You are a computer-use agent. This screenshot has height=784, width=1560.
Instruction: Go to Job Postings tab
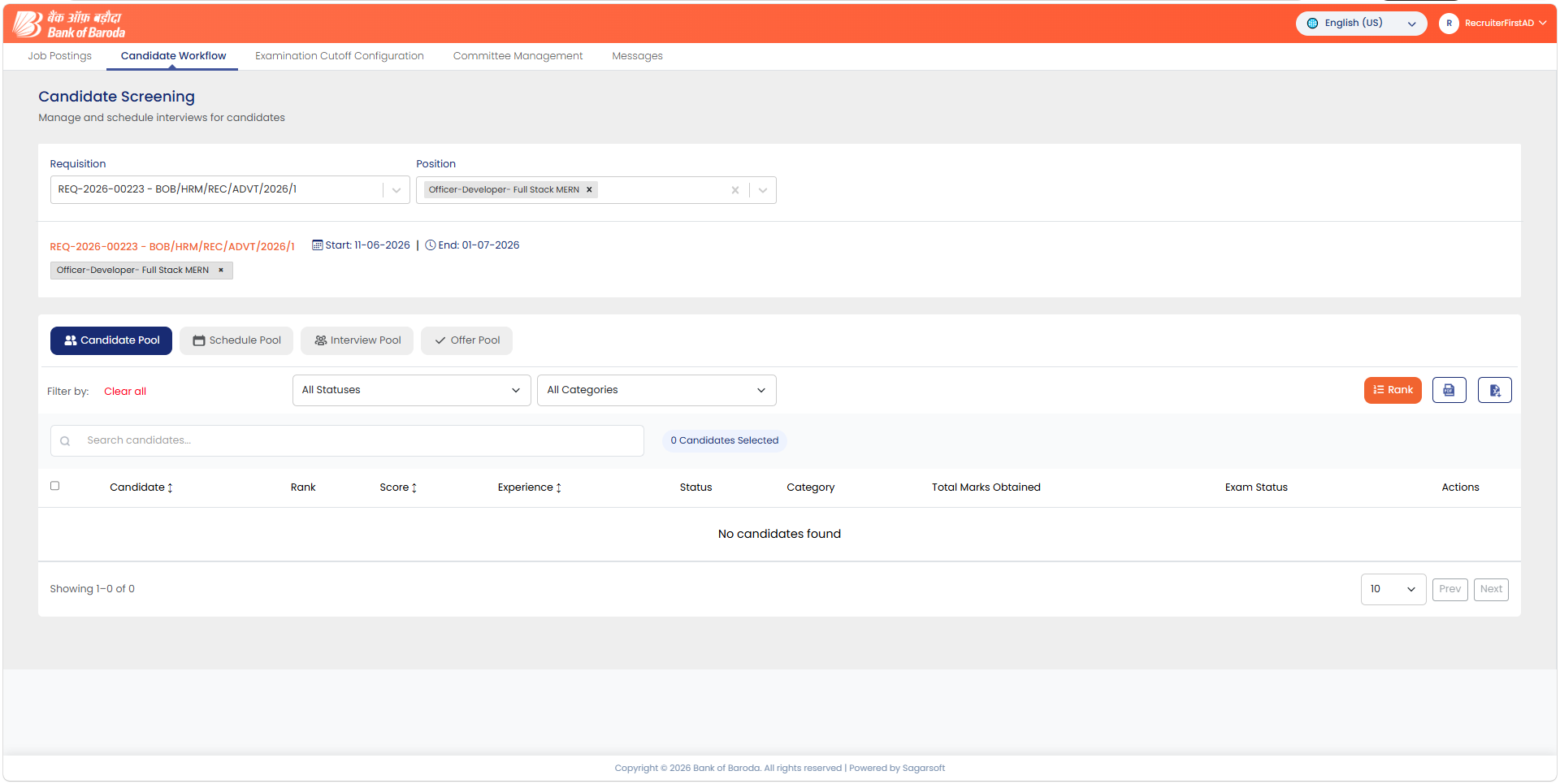pyautogui.click(x=59, y=56)
